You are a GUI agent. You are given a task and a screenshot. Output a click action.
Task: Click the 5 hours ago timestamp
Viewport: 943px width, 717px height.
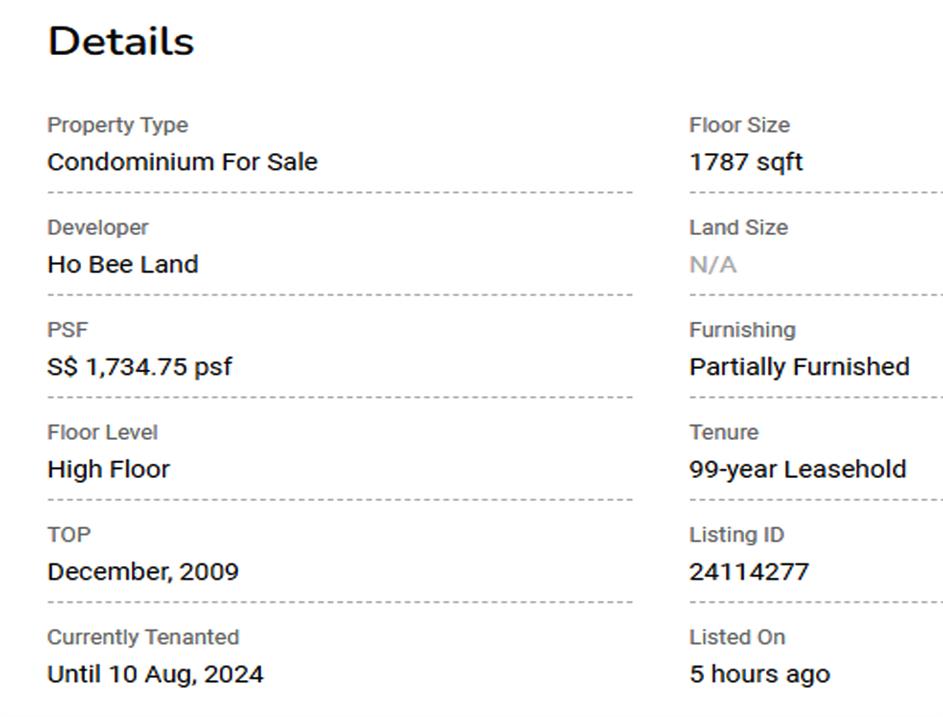[x=759, y=674]
